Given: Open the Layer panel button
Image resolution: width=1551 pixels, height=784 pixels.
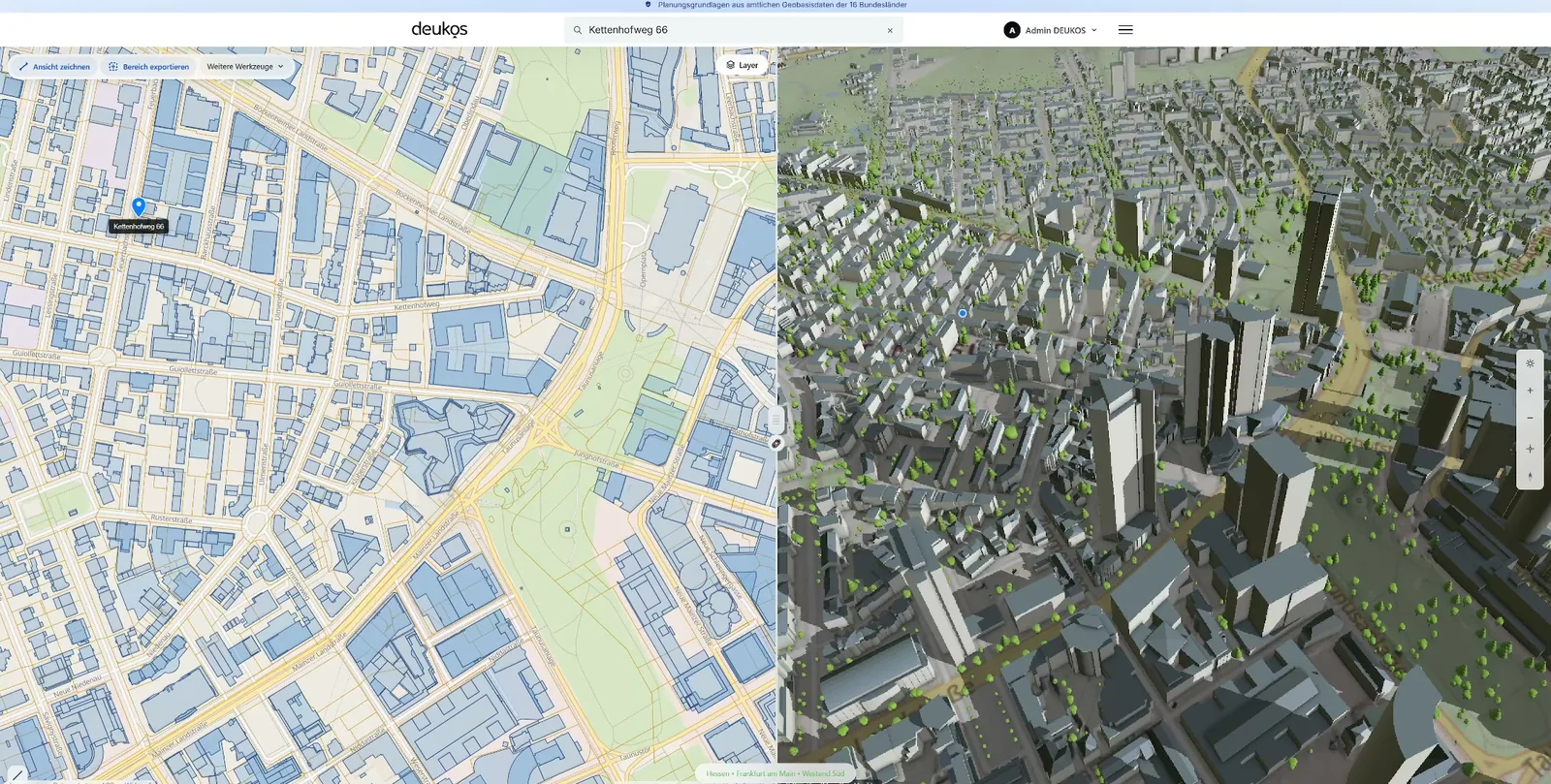Looking at the screenshot, I should coord(743,65).
